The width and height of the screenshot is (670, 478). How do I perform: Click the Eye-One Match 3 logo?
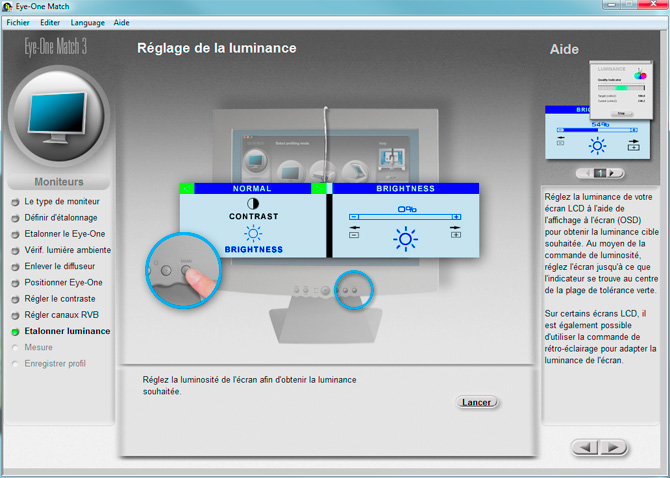tap(56, 47)
